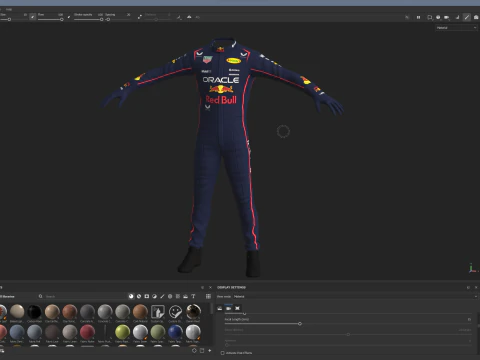The width and height of the screenshot is (480, 360).
Task: Select the filters category icon (half-shaded circle)
Action: point(154,296)
